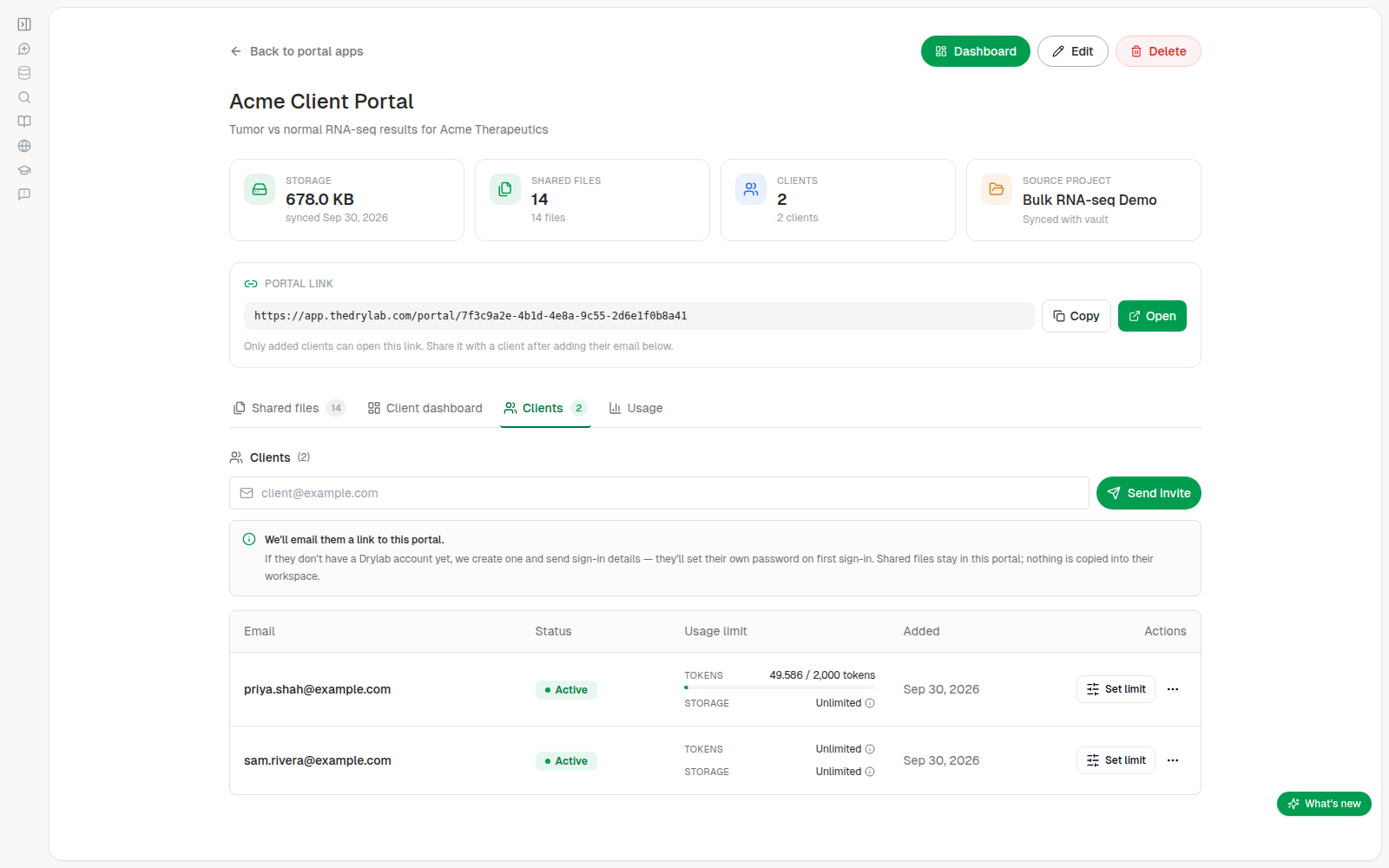The image size is (1389, 868).
Task: Click Active status badge for priya
Action: [566, 690]
